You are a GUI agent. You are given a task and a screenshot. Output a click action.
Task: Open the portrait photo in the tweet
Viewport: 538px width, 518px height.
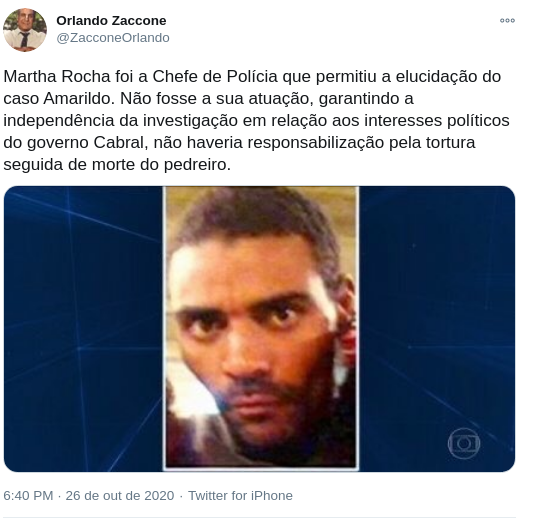click(261, 328)
